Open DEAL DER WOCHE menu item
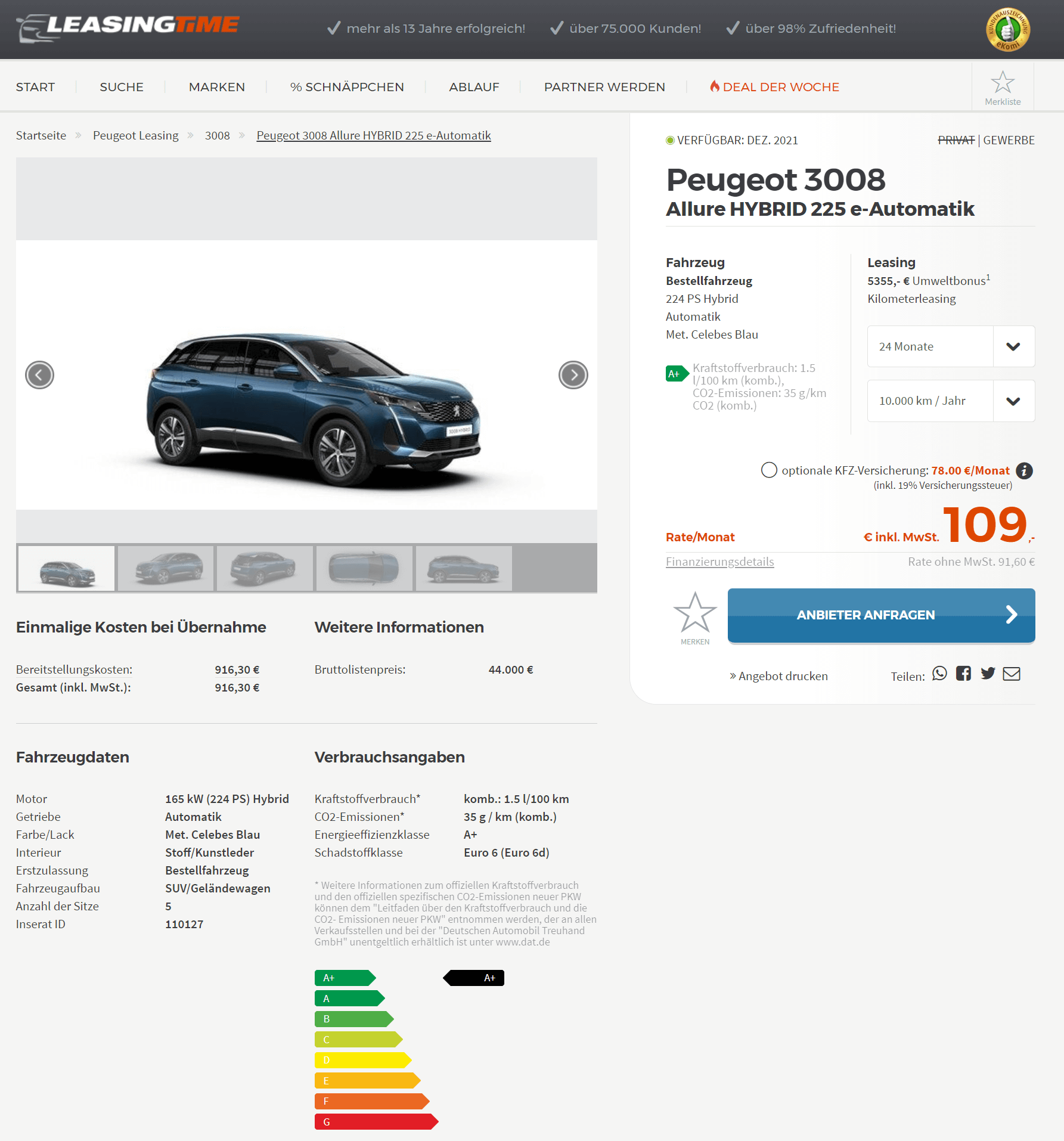The width and height of the screenshot is (1064, 1141). click(774, 87)
